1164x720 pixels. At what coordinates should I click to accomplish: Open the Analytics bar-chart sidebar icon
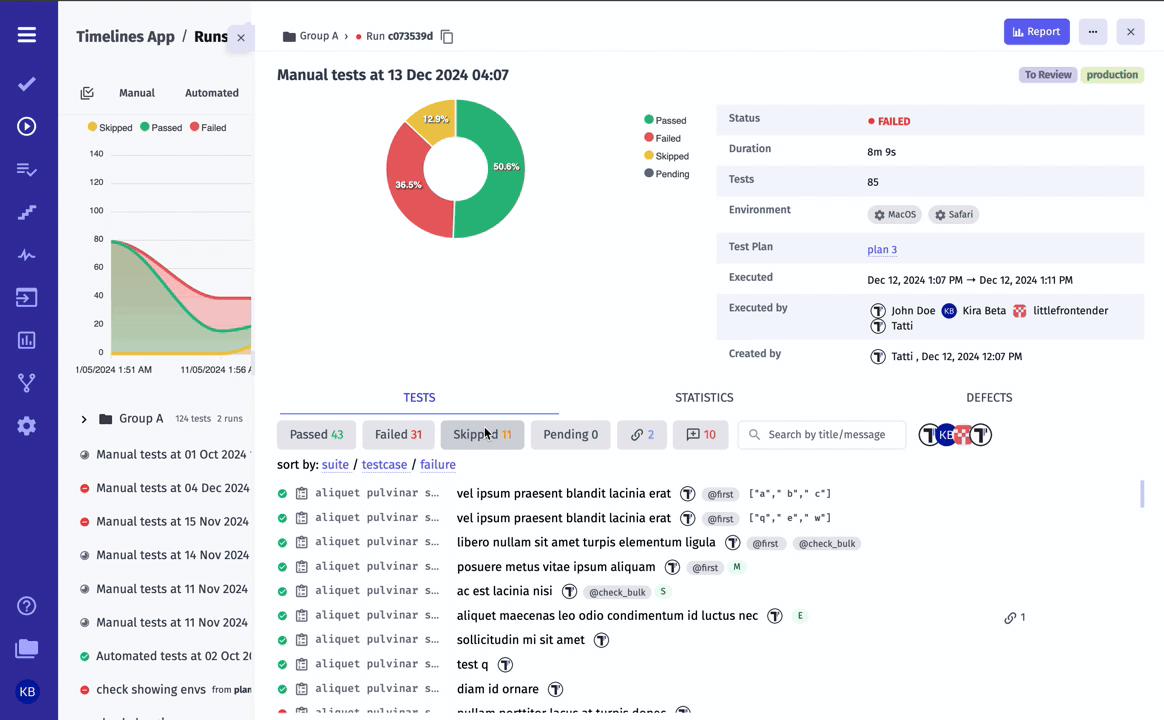coord(27,341)
